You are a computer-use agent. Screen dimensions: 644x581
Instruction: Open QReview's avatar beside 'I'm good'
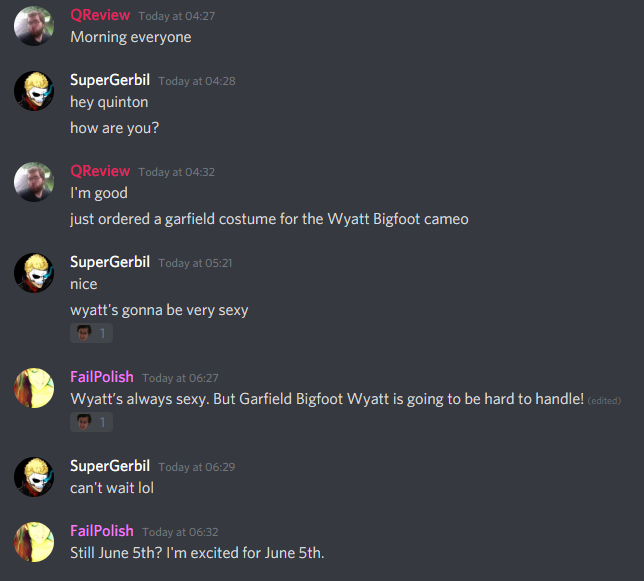pyautogui.click(x=34, y=182)
